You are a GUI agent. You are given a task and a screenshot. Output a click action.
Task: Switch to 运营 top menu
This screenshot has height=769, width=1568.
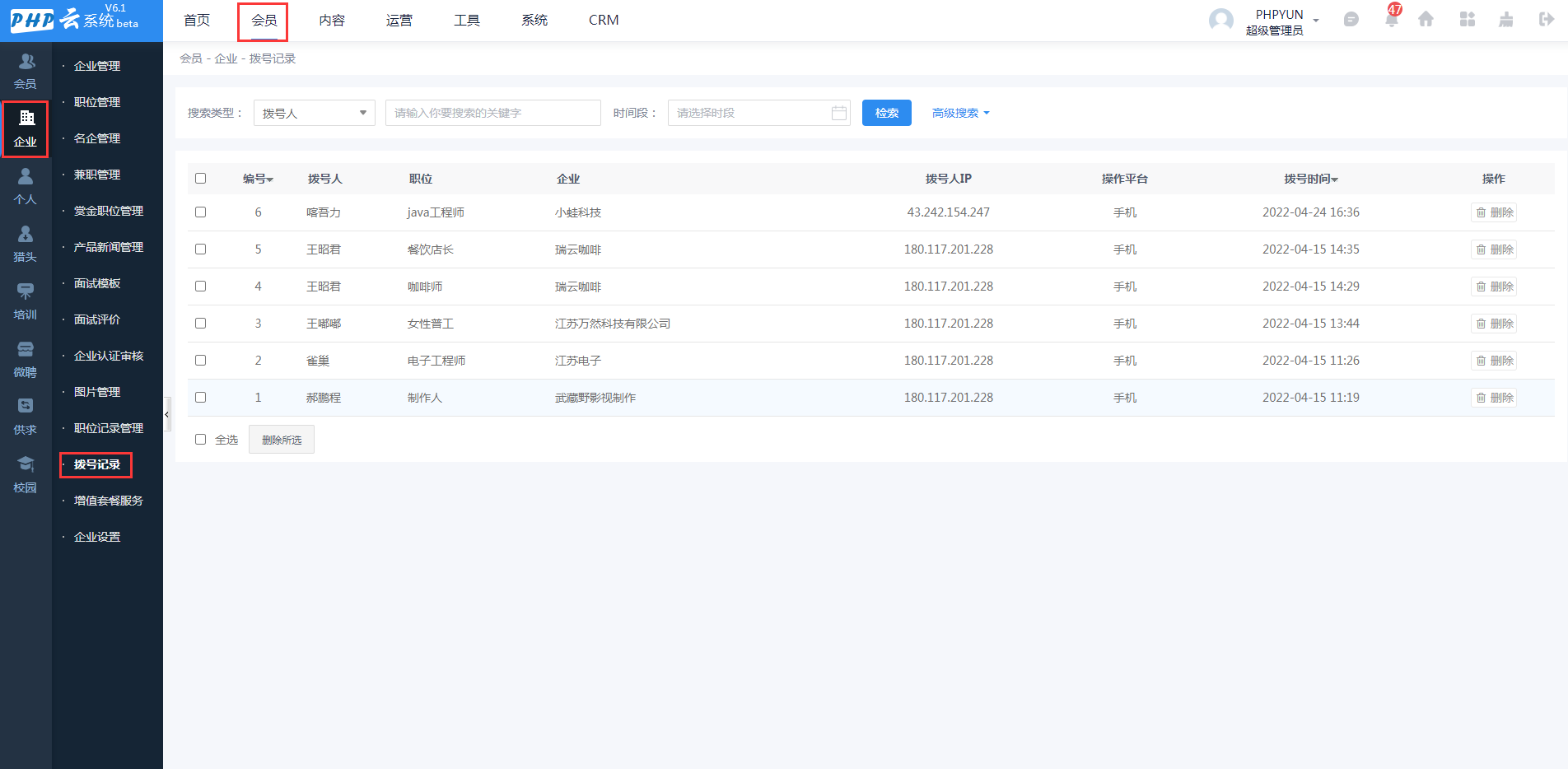coord(399,21)
